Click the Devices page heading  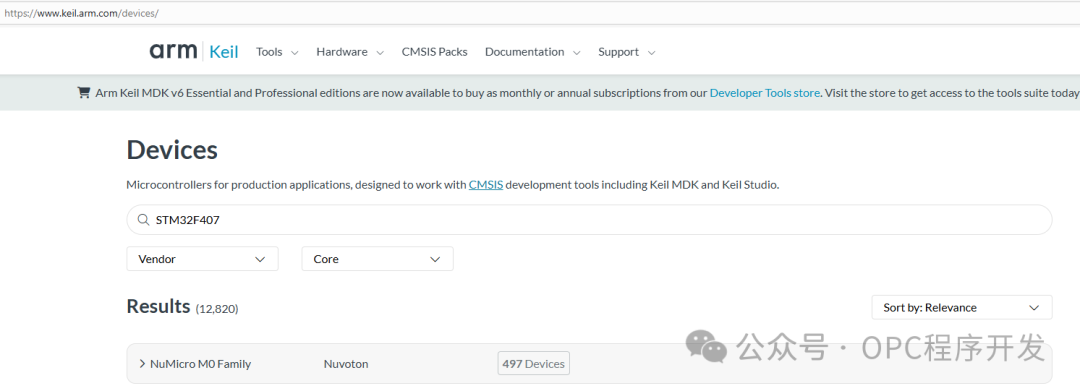click(x=172, y=149)
